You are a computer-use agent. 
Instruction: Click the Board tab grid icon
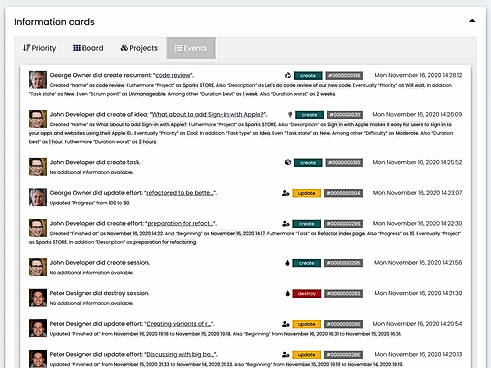point(77,48)
